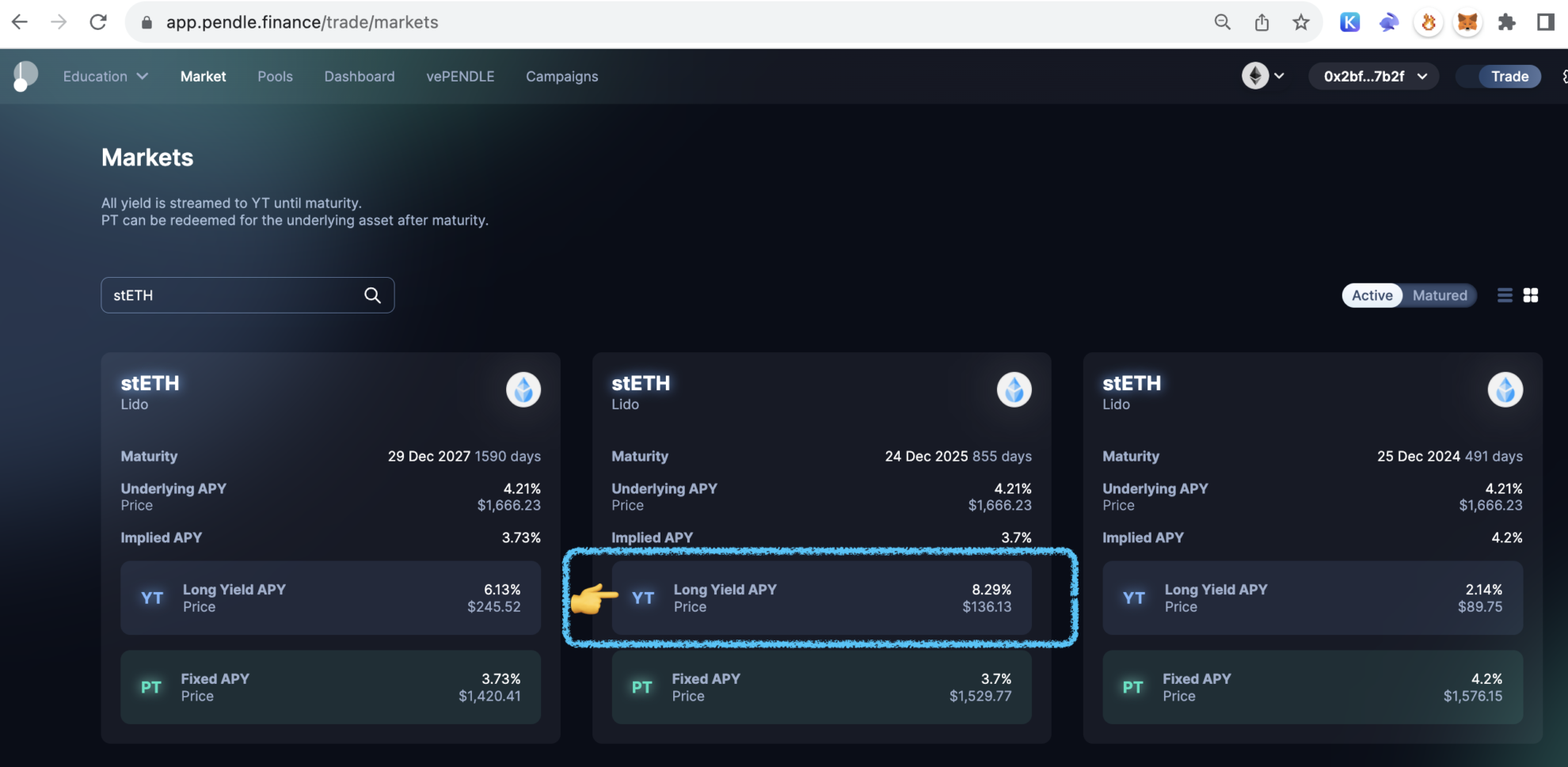Open the MetaMask extension icon
Screen dimensions: 1568x767
[1467, 21]
